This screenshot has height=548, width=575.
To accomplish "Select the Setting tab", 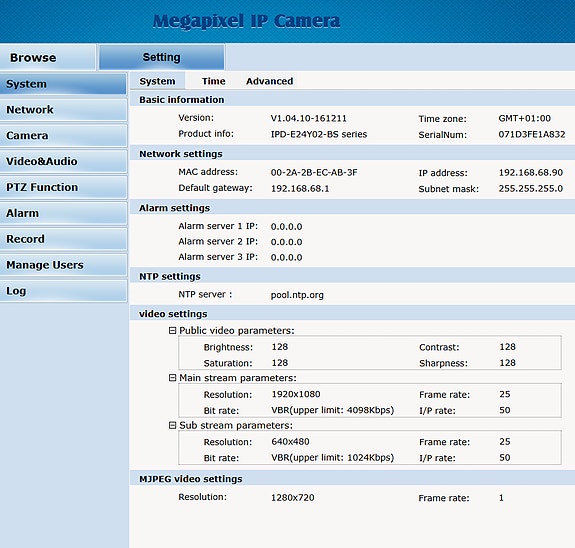I will click(x=162, y=57).
